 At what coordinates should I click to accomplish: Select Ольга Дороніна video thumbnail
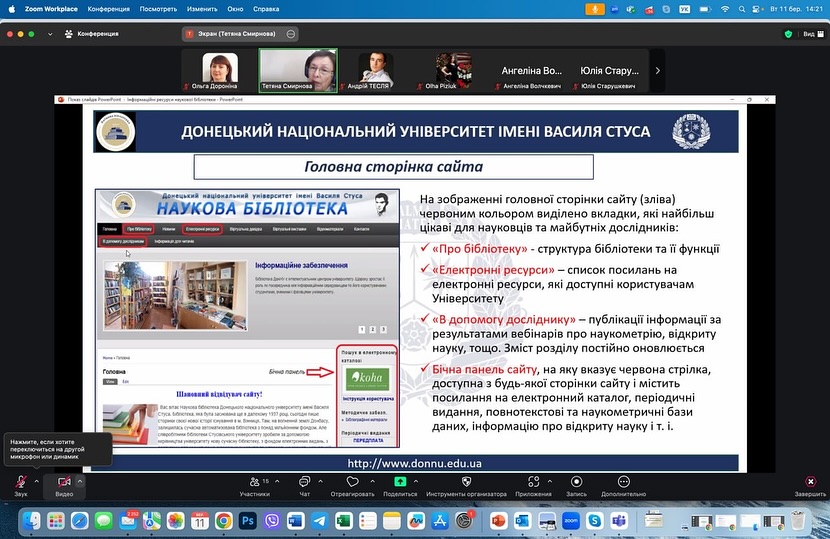219,71
